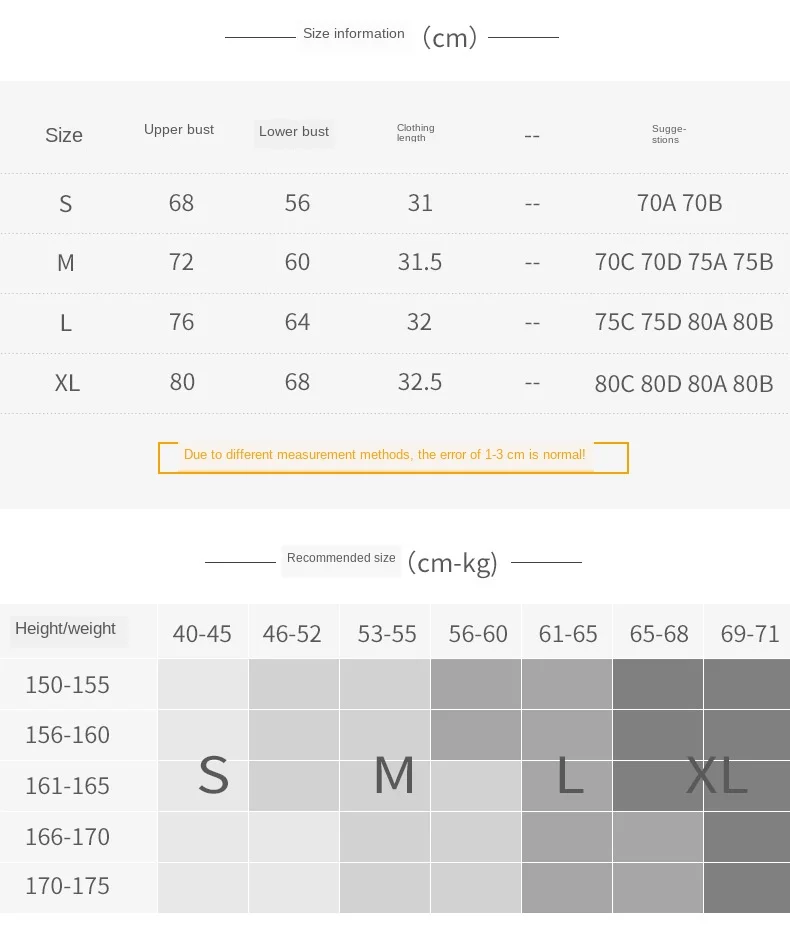This screenshot has width=790, height=926.
Task: Click the 'Size information' heading label
Action: coord(354,34)
